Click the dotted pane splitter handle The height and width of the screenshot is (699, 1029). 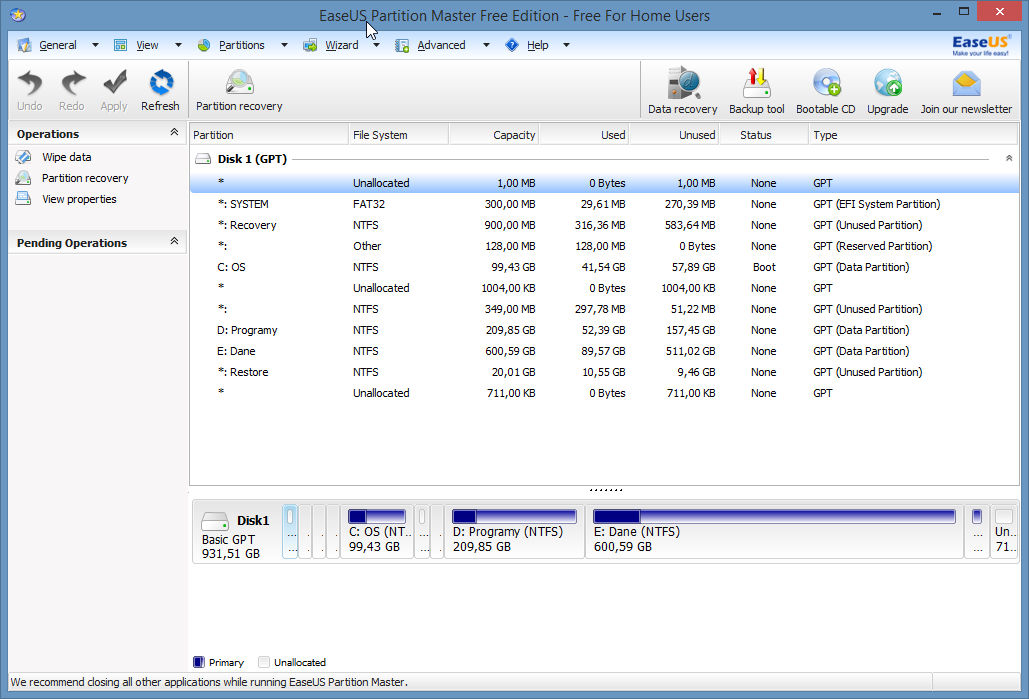click(605, 489)
